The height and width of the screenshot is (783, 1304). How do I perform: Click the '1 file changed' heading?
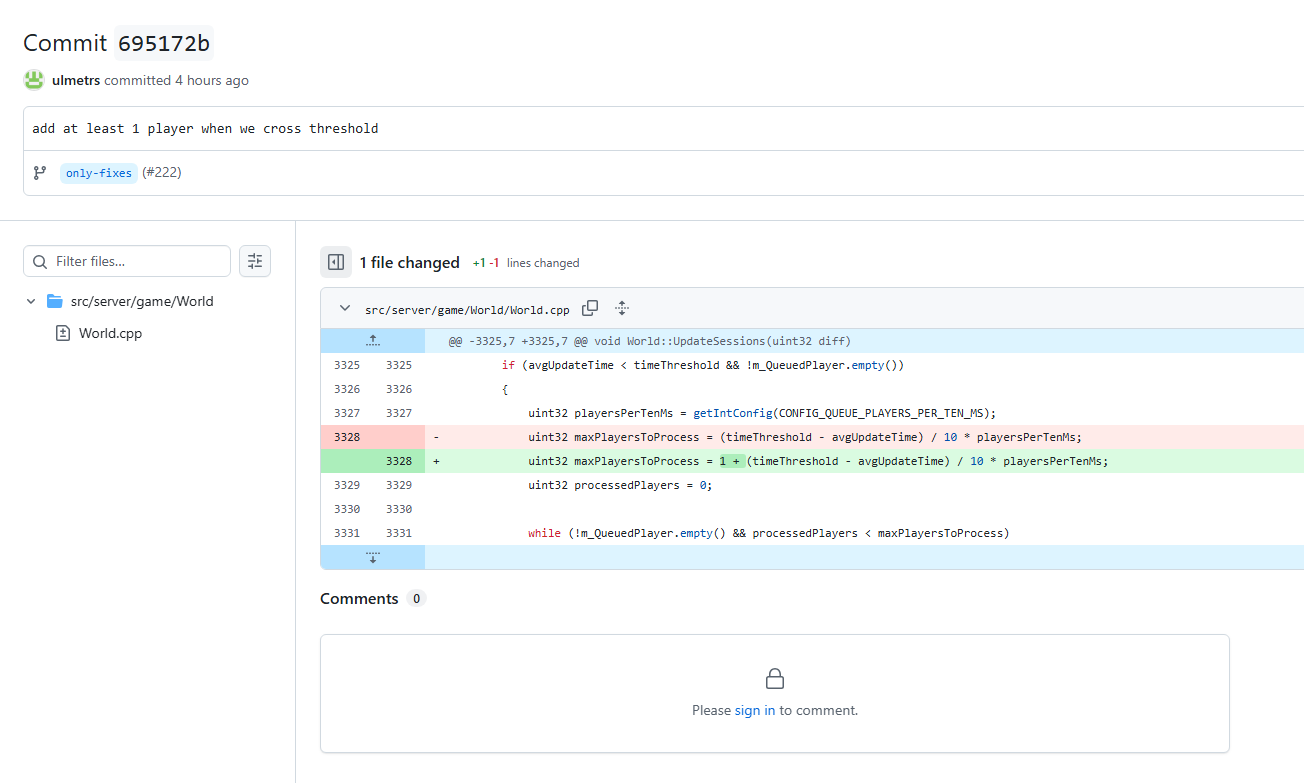pyautogui.click(x=410, y=262)
